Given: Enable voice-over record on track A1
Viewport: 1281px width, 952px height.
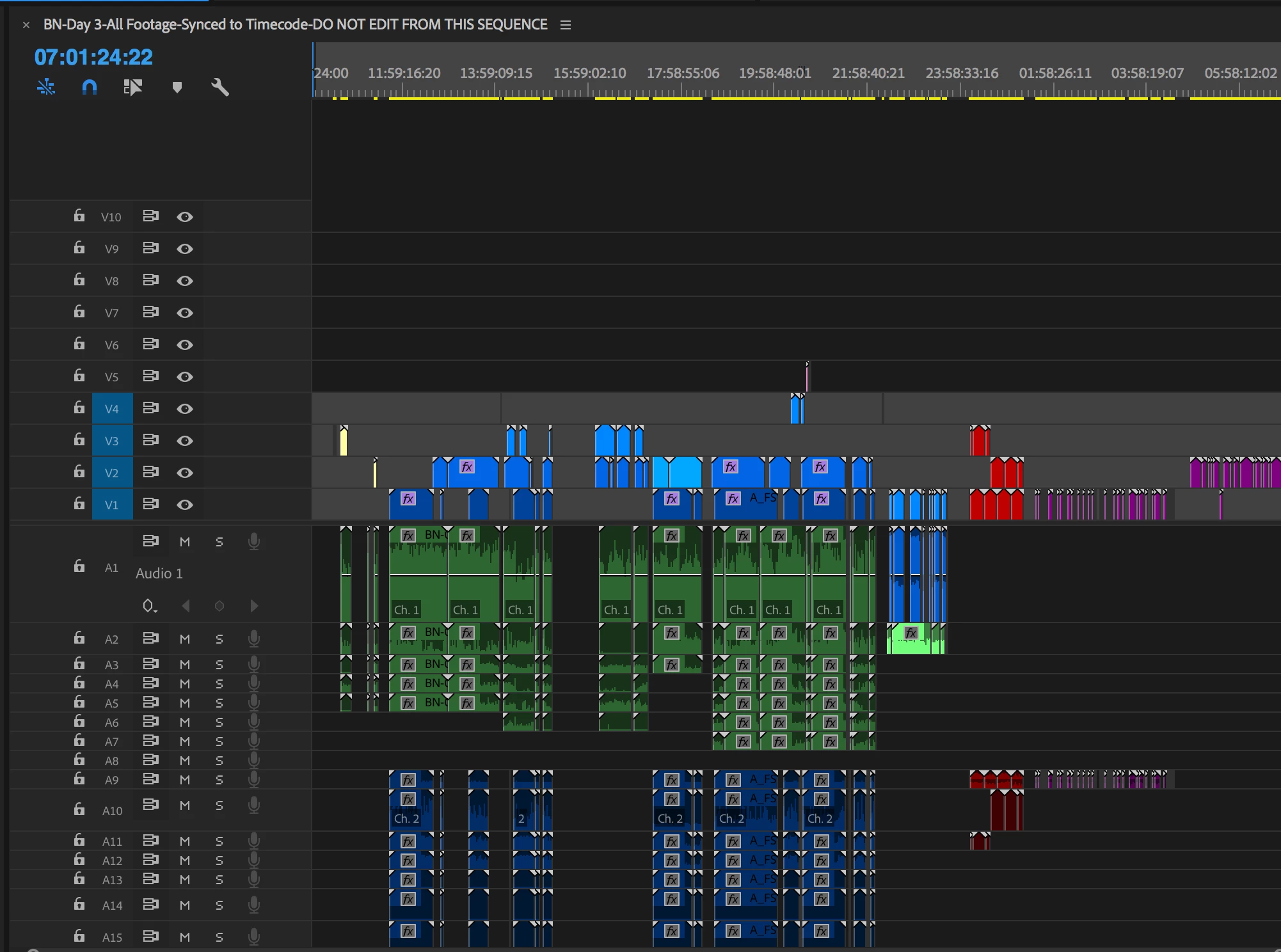Looking at the screenshot, I should coord(254,541).
